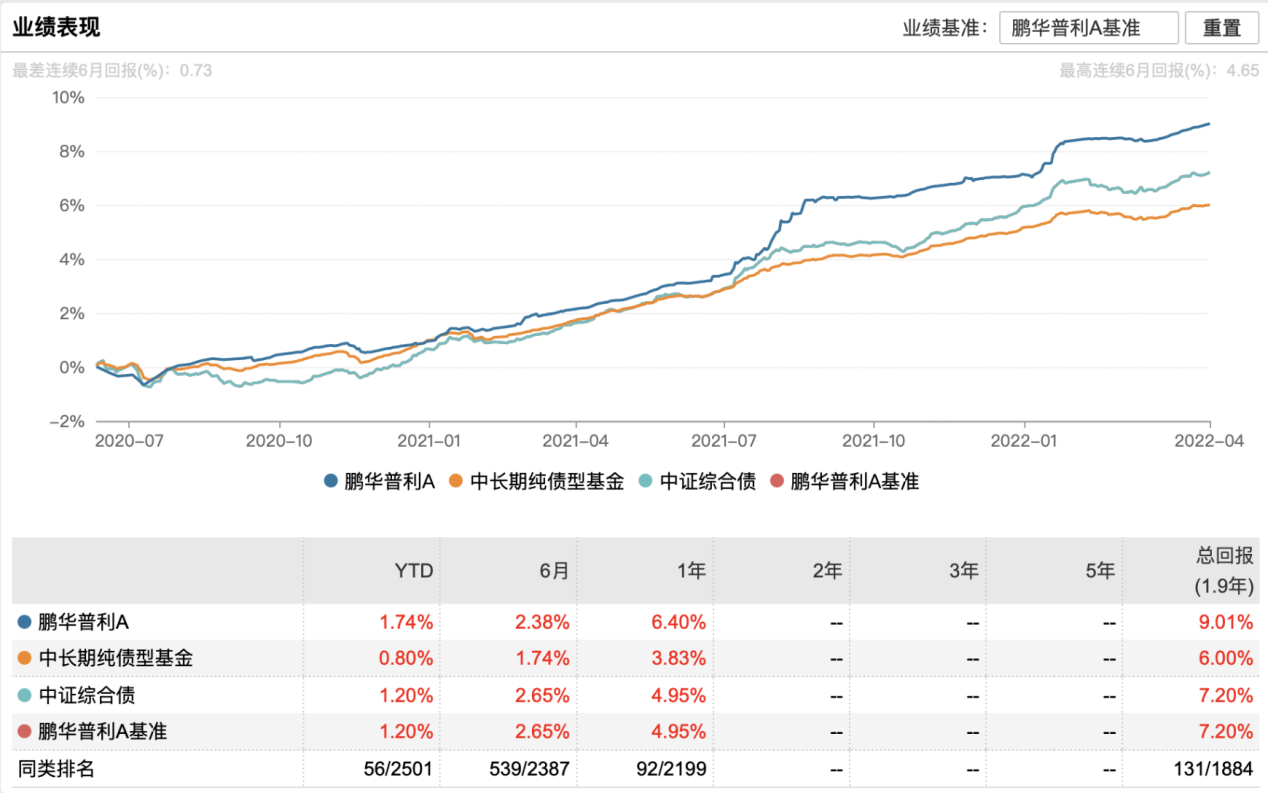Select the YTD column header

415,571
